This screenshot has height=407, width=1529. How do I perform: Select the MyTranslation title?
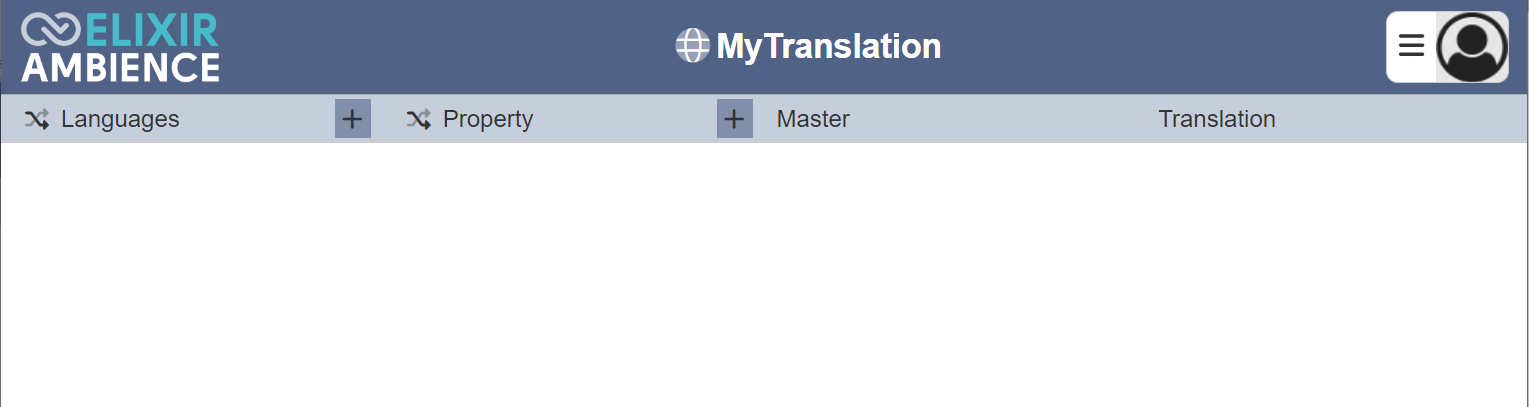pos(829,46)
